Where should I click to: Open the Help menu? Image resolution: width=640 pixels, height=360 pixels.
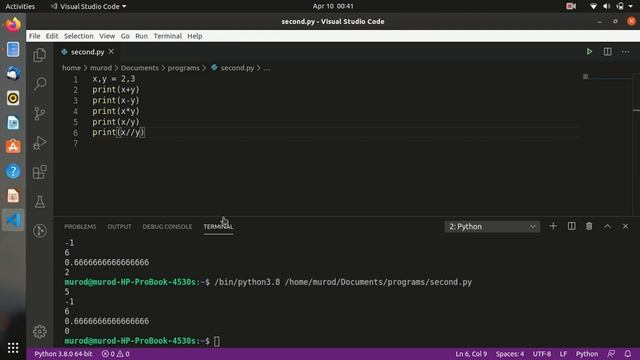point(195,36)
